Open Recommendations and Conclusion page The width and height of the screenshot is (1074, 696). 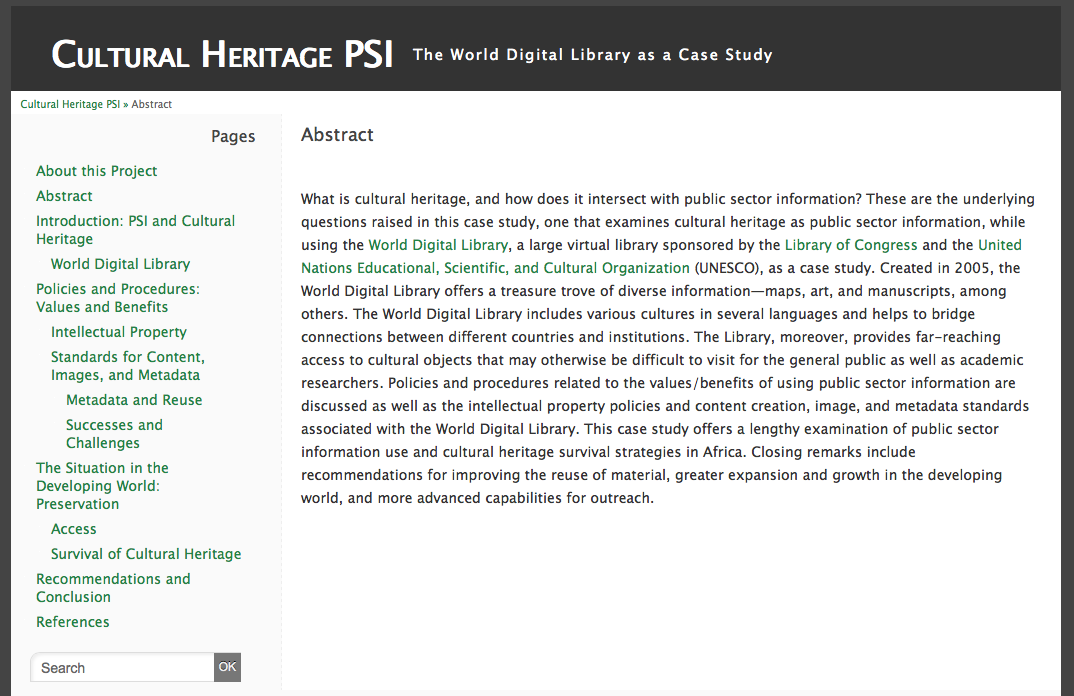(x=113, y=588)
